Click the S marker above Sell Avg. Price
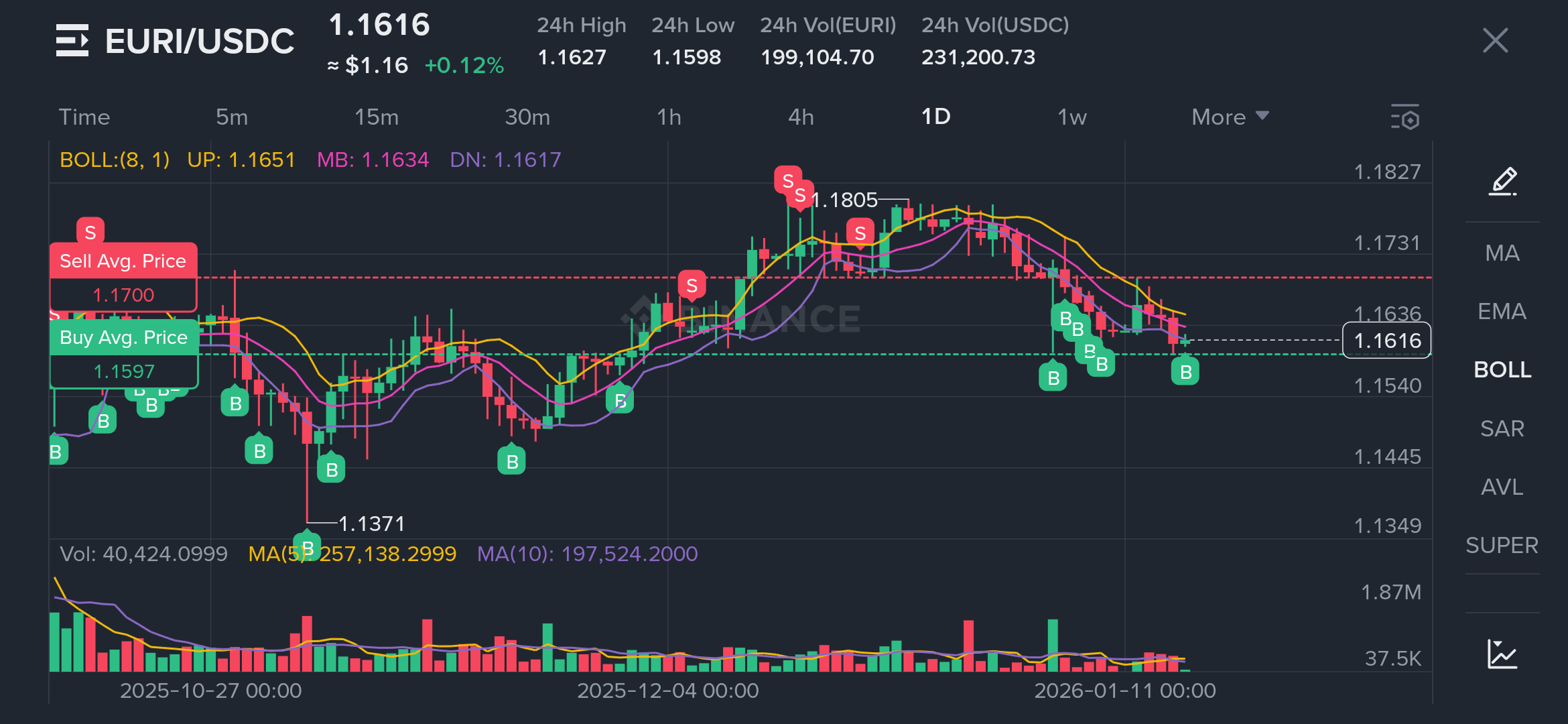Screen dimensions: 1568x724 click(x=90, y=231)
